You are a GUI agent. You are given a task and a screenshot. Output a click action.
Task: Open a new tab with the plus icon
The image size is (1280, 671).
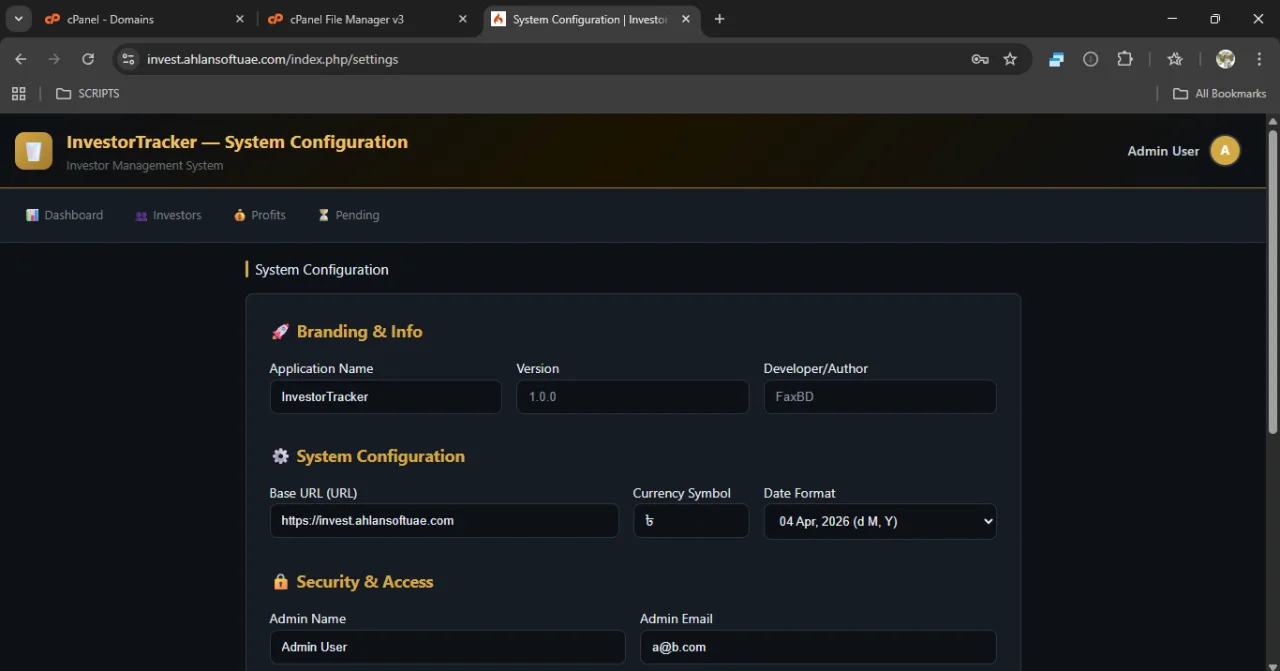tap(719, 19)
